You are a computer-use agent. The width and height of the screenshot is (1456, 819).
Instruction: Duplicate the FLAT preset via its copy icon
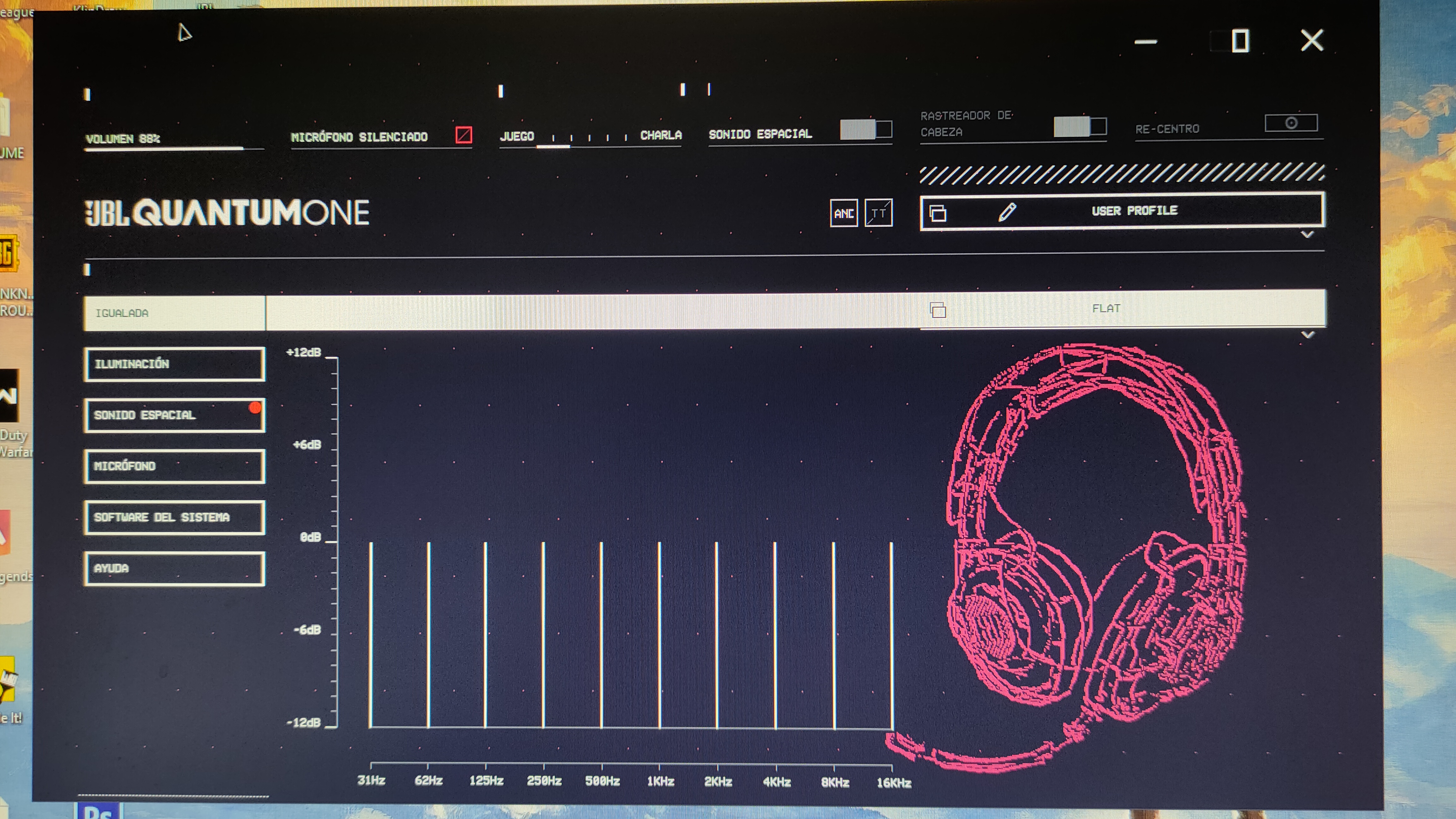[x=938, y=310]
